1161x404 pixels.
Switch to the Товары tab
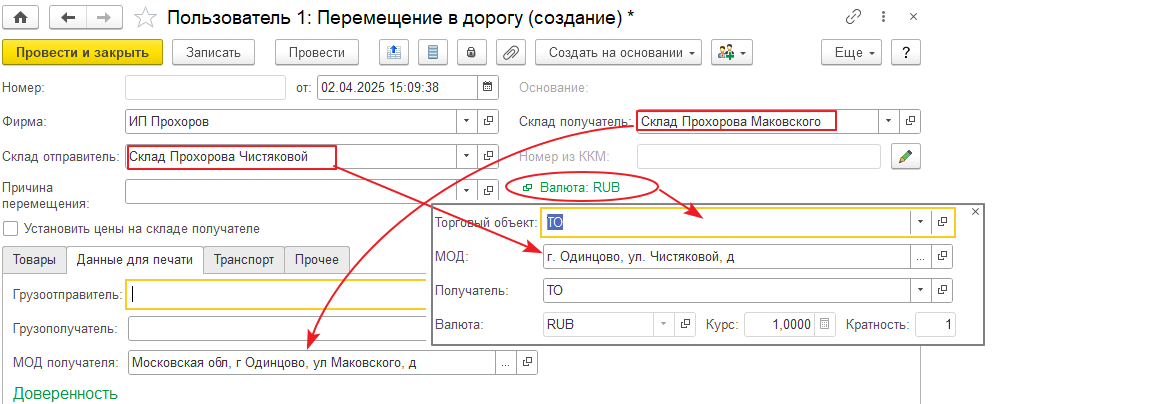coord(34,259)
